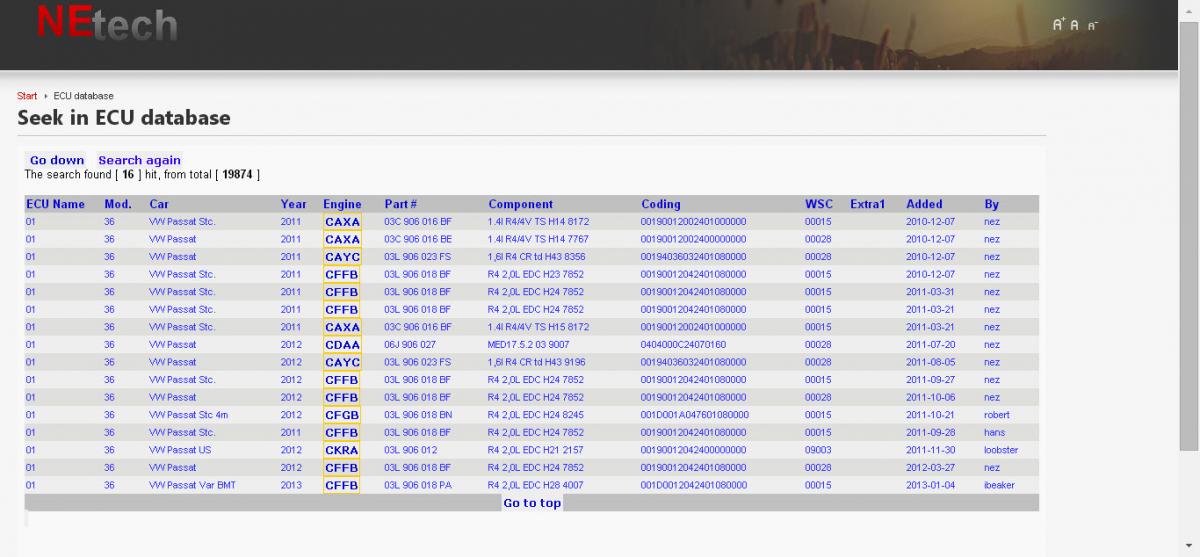Click component R4 2,0L EDC H21 2157
This screenshot has height=557, width=1200.
(x=536, y=450)
